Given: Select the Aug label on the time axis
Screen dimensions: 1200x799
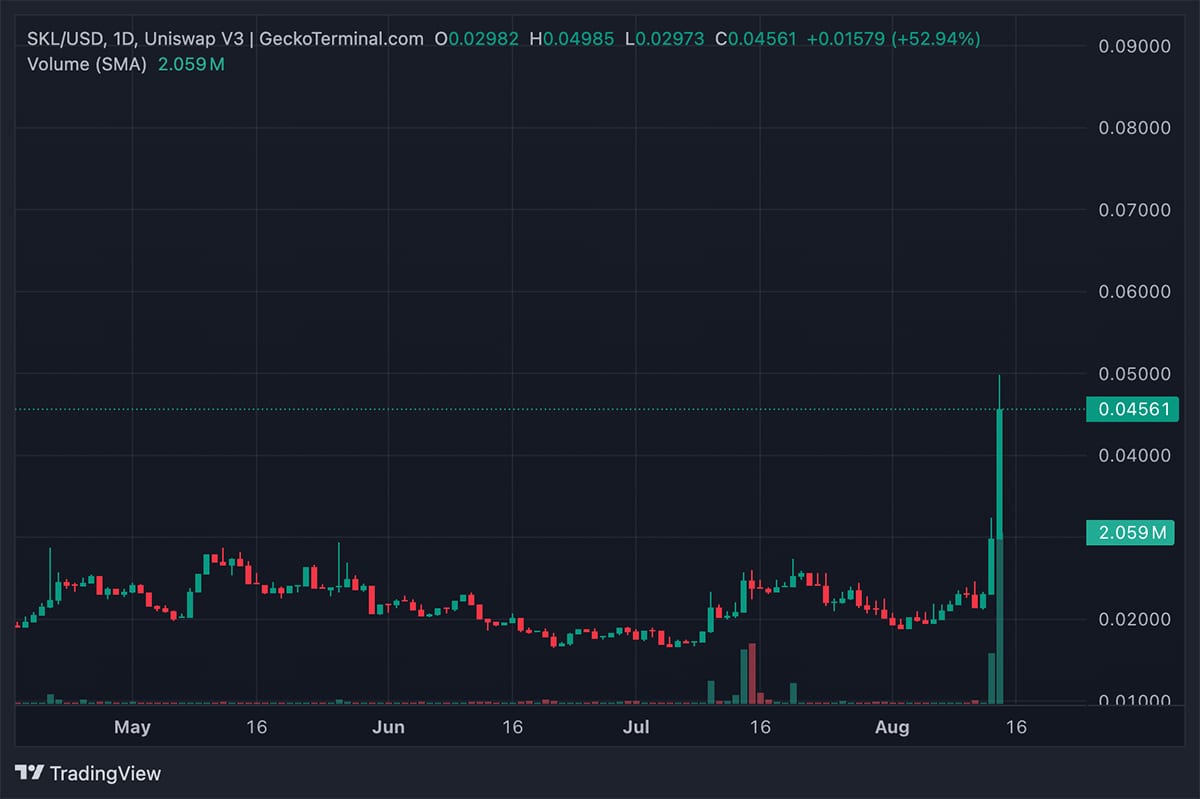Looking at the screenshot, I should coord(893,728).
